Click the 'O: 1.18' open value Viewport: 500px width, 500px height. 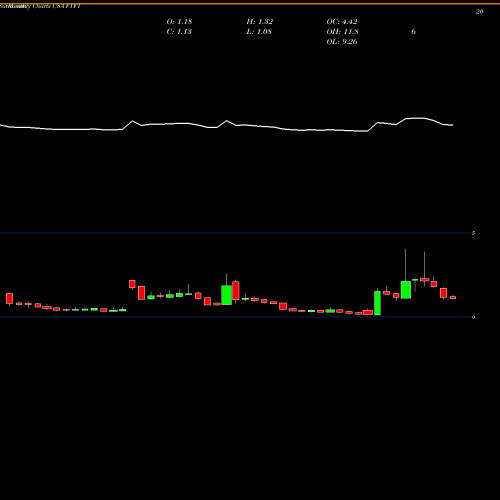(x=179, y=22)
